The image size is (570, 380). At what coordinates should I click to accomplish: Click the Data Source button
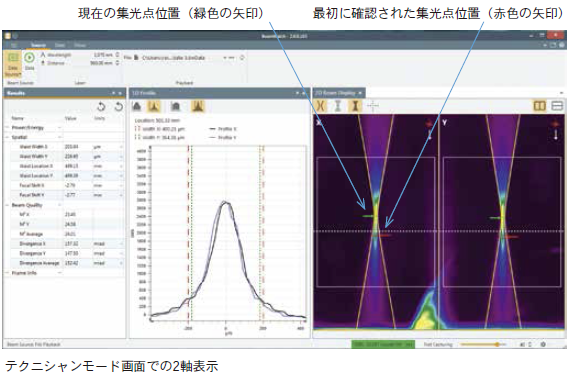click(x=13, y=64)
